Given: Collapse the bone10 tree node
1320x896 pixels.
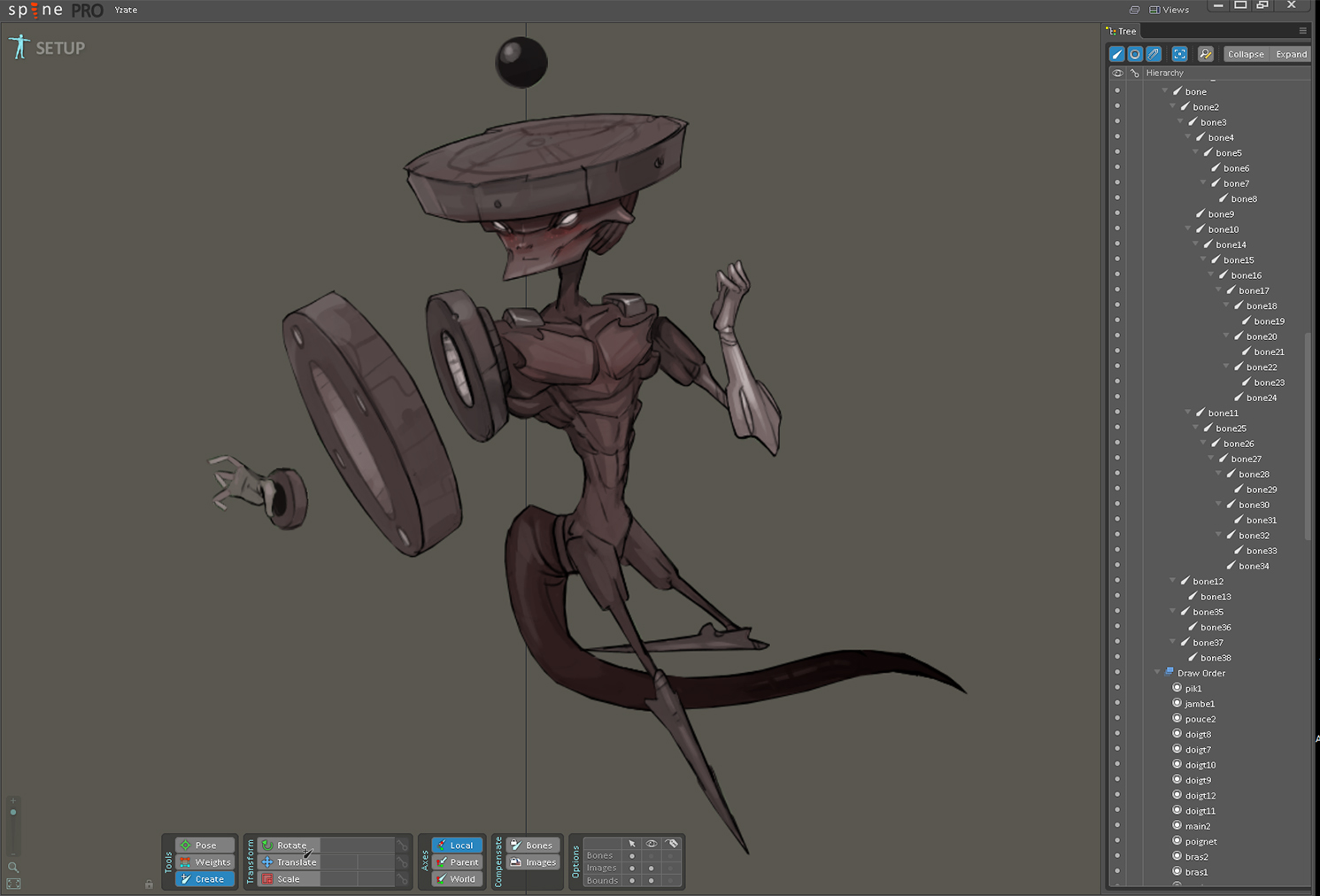Looking at the screenshot, I should pyautogui.click(x=1188, y=228).
